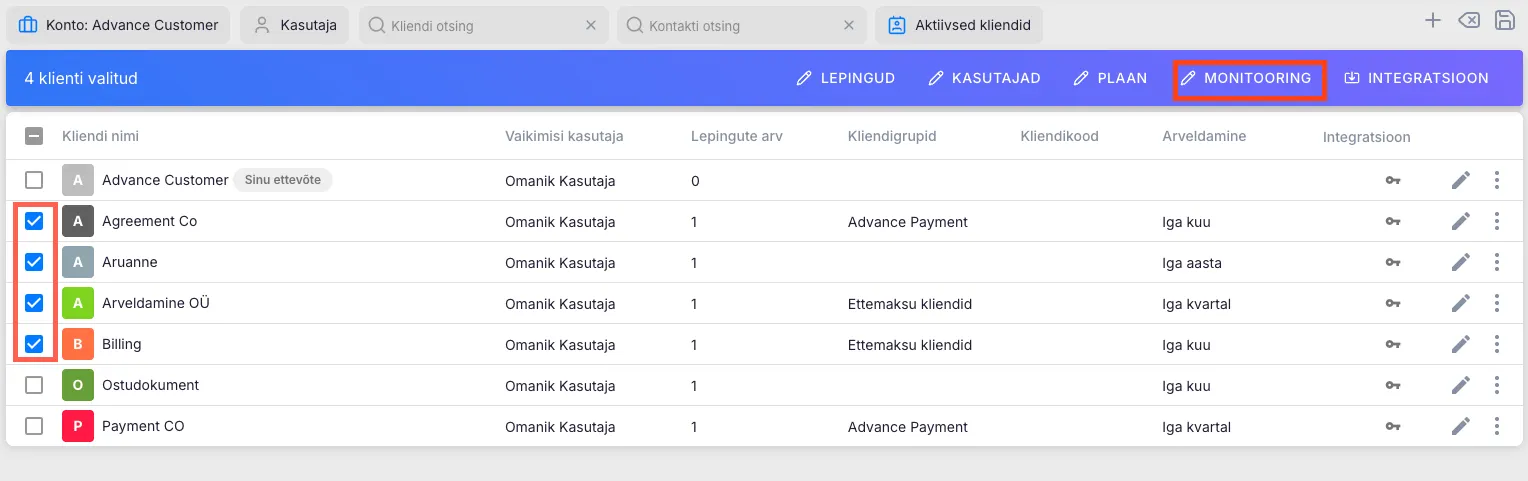Uncheck the Agreement Co checkbox
1528x481 pixels.
point(34,221)
